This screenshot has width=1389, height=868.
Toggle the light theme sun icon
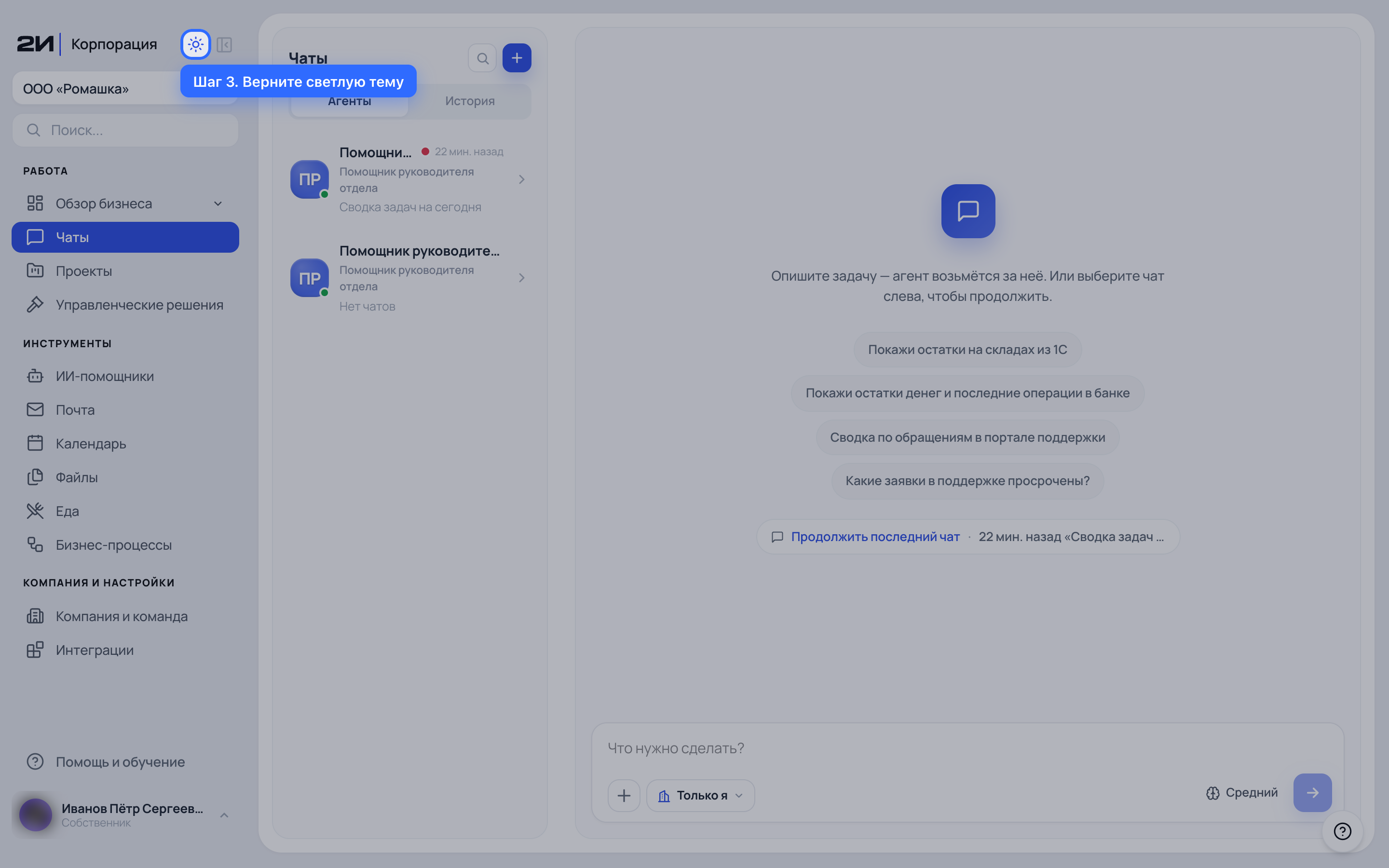195,44
